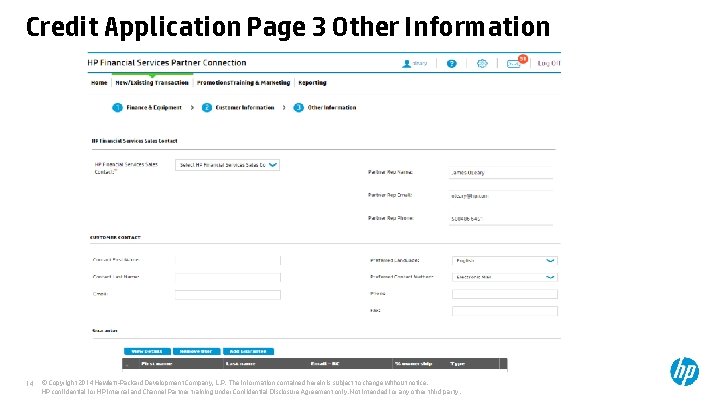
Task: Click the customer contact Phone field
Action: point(505,294)
